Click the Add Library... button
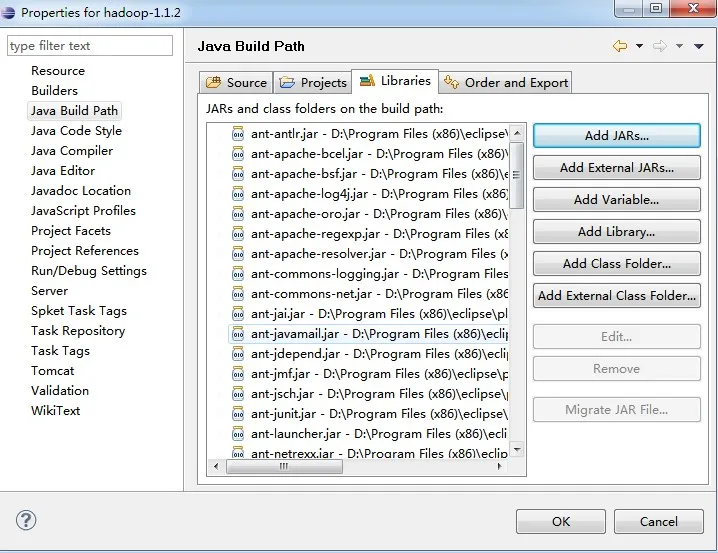Viewport: 718px width, 553px height. pyautogui.click(x=617, y=232)
